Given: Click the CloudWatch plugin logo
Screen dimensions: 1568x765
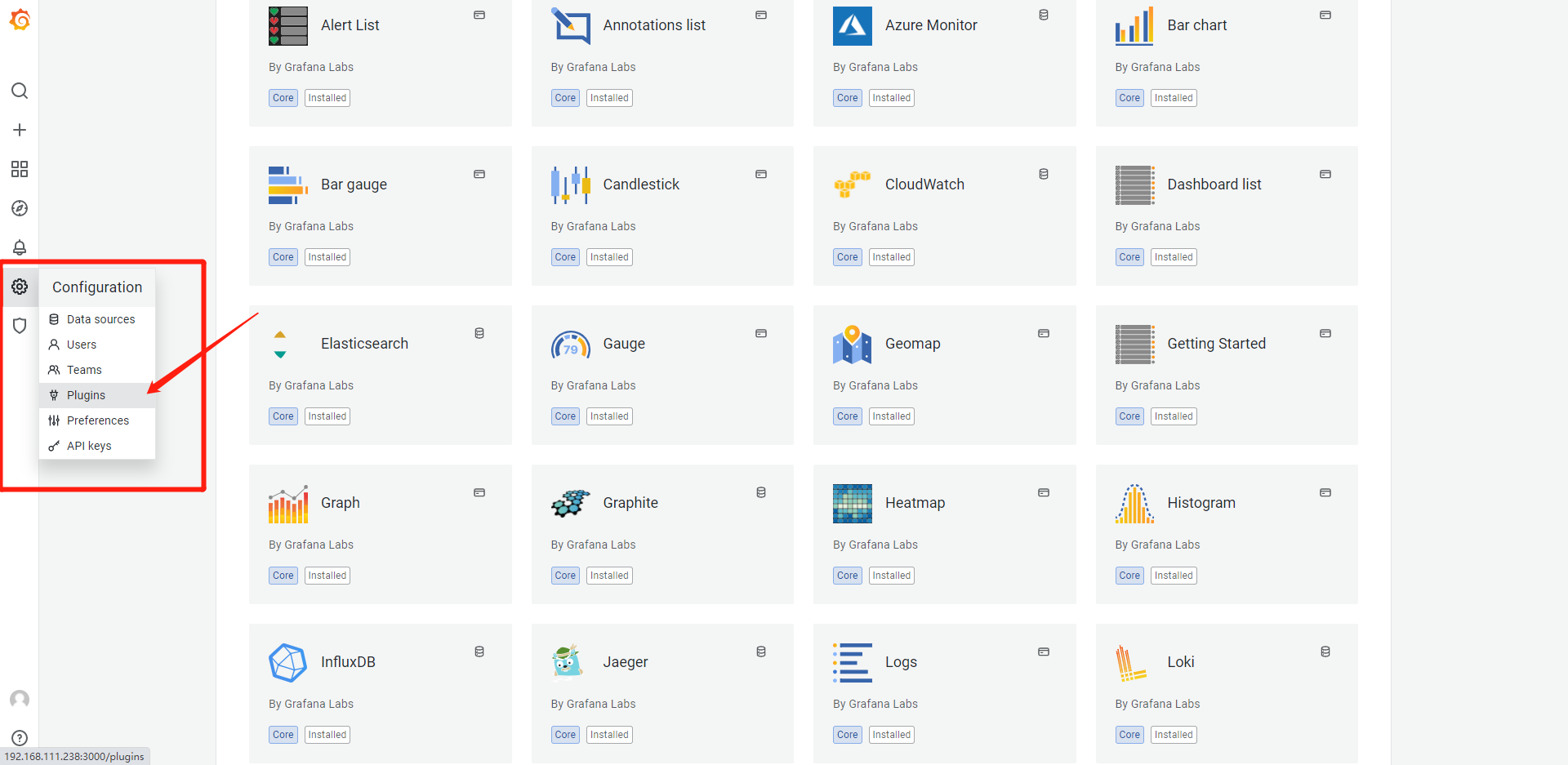Looking at the screenshot, I should (x=853, y=185).
